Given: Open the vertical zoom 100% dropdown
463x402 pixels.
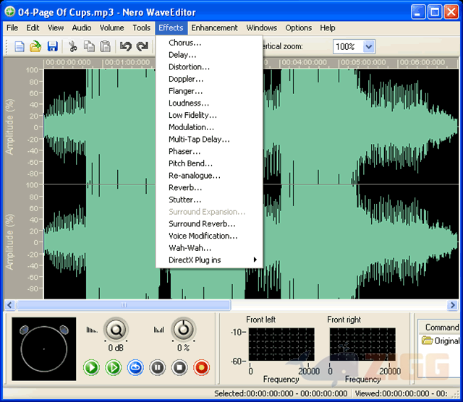Looking at the screenshot, I should coord(368,47).
